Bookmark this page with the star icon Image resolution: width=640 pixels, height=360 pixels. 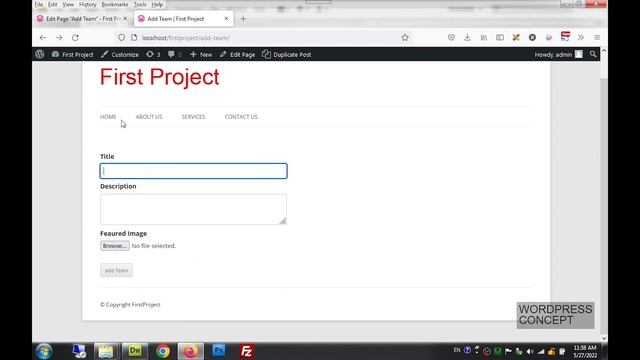pos(404,38)
